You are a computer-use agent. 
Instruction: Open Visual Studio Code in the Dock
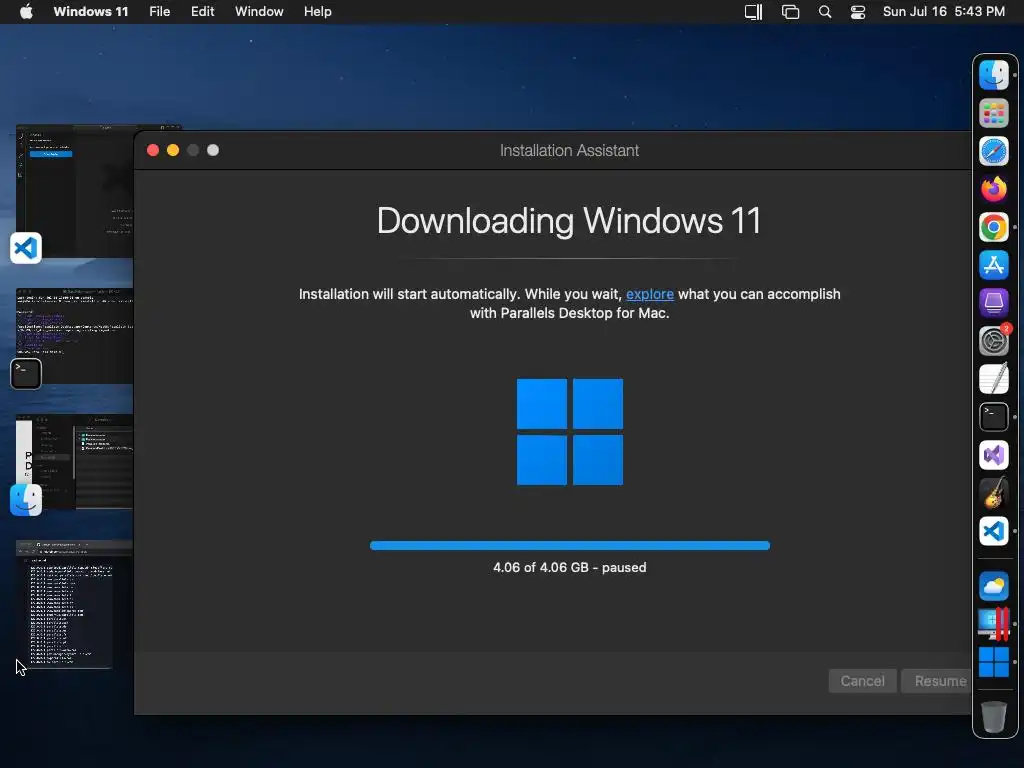(993, 531)
